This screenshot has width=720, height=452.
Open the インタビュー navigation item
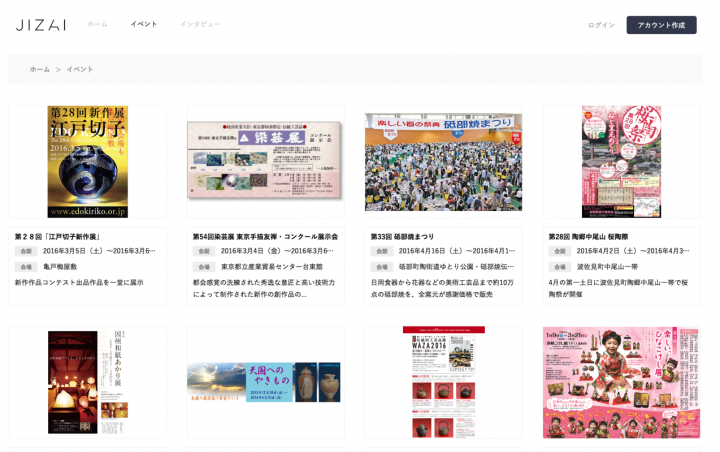click(x=200, y=24)
